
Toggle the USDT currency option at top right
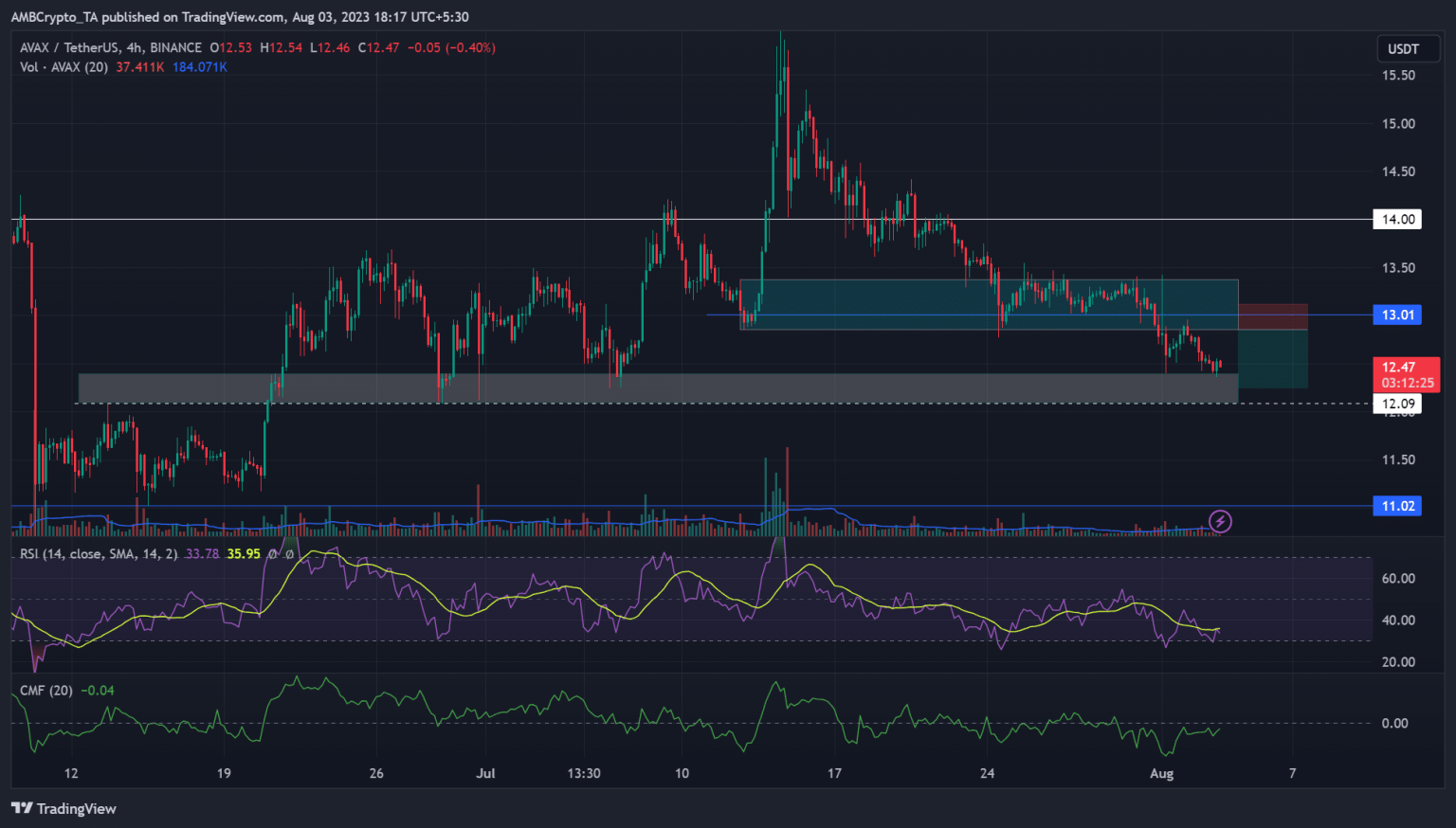point(1407,48)
